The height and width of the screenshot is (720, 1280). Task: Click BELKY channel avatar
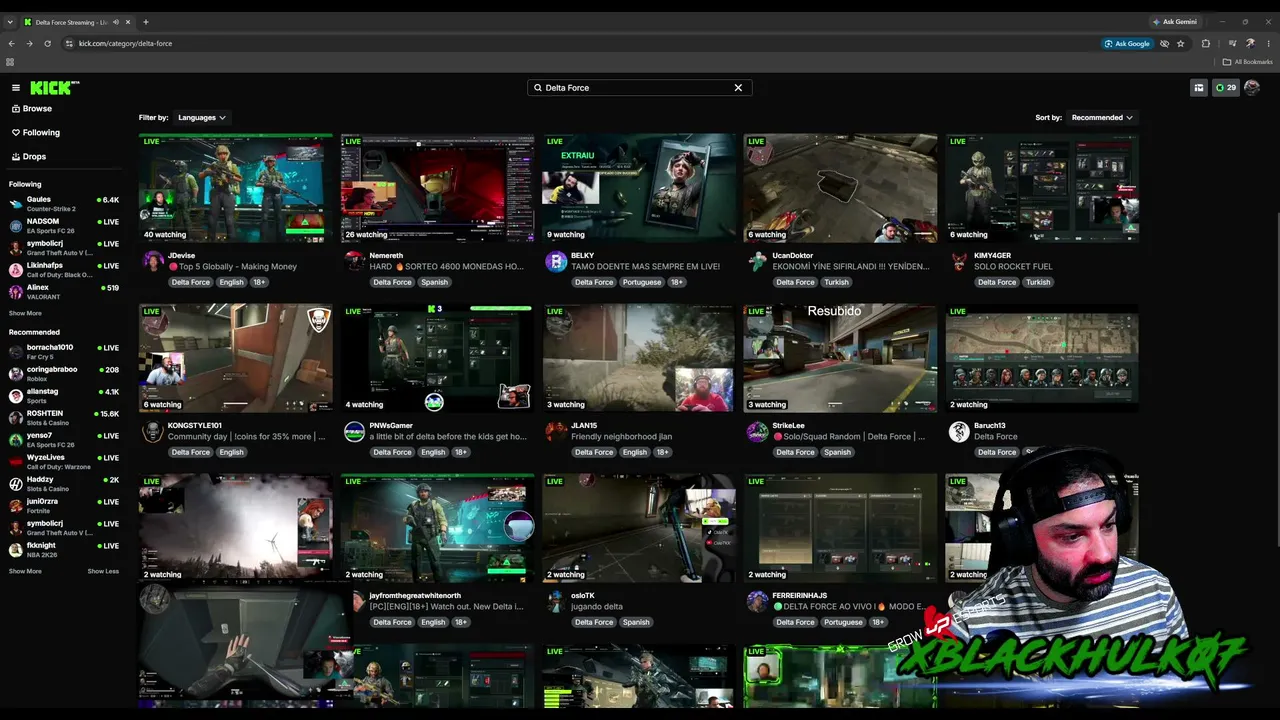click(556, 262)
